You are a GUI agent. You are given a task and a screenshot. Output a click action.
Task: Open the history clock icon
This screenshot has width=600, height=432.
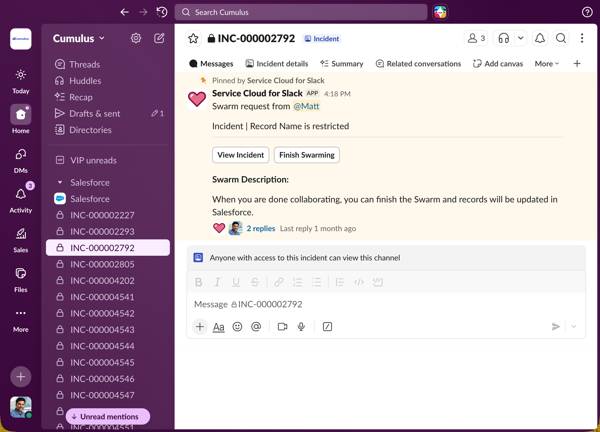coord(162,12)
